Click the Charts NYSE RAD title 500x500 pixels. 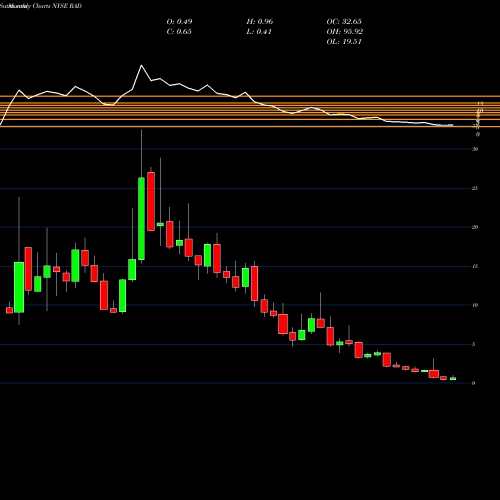(x=57, y=6)
